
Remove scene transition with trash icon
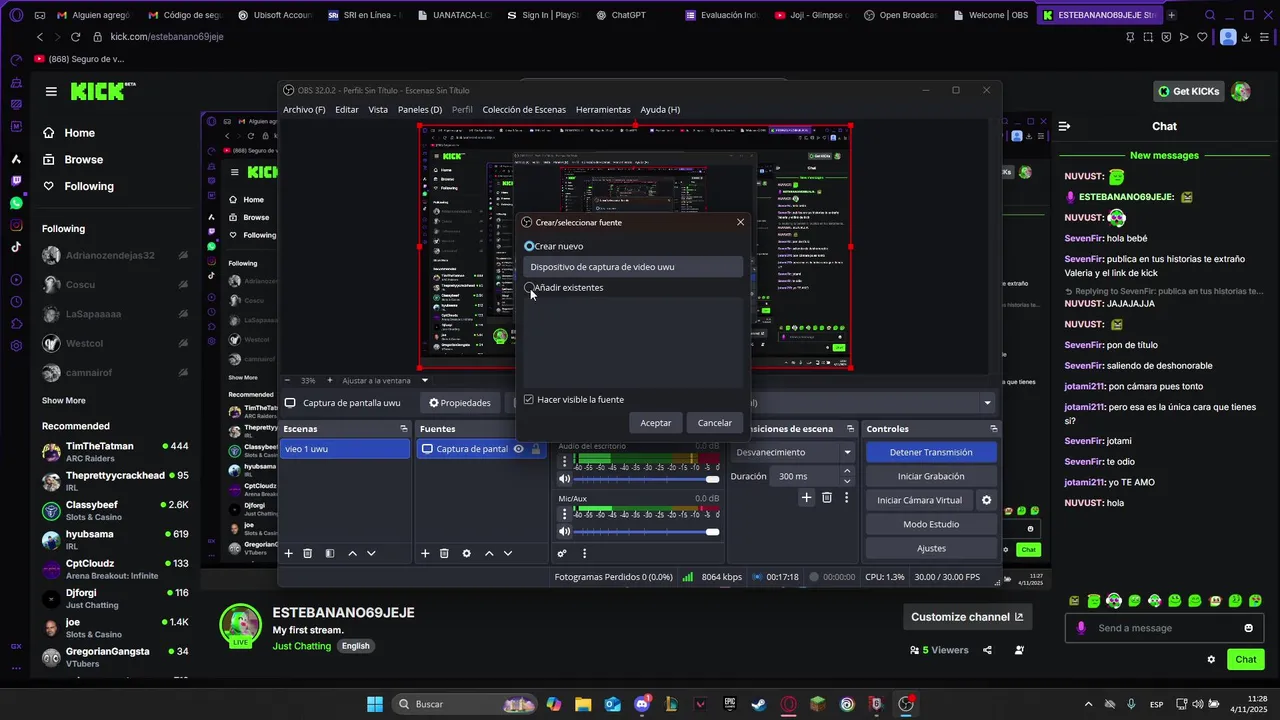(x=827, y=497)
